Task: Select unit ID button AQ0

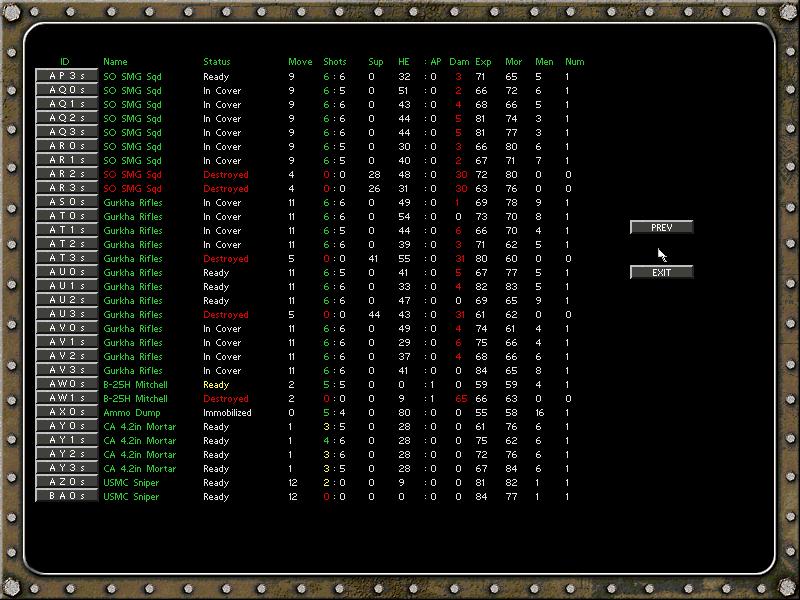Action: (66, 90)
